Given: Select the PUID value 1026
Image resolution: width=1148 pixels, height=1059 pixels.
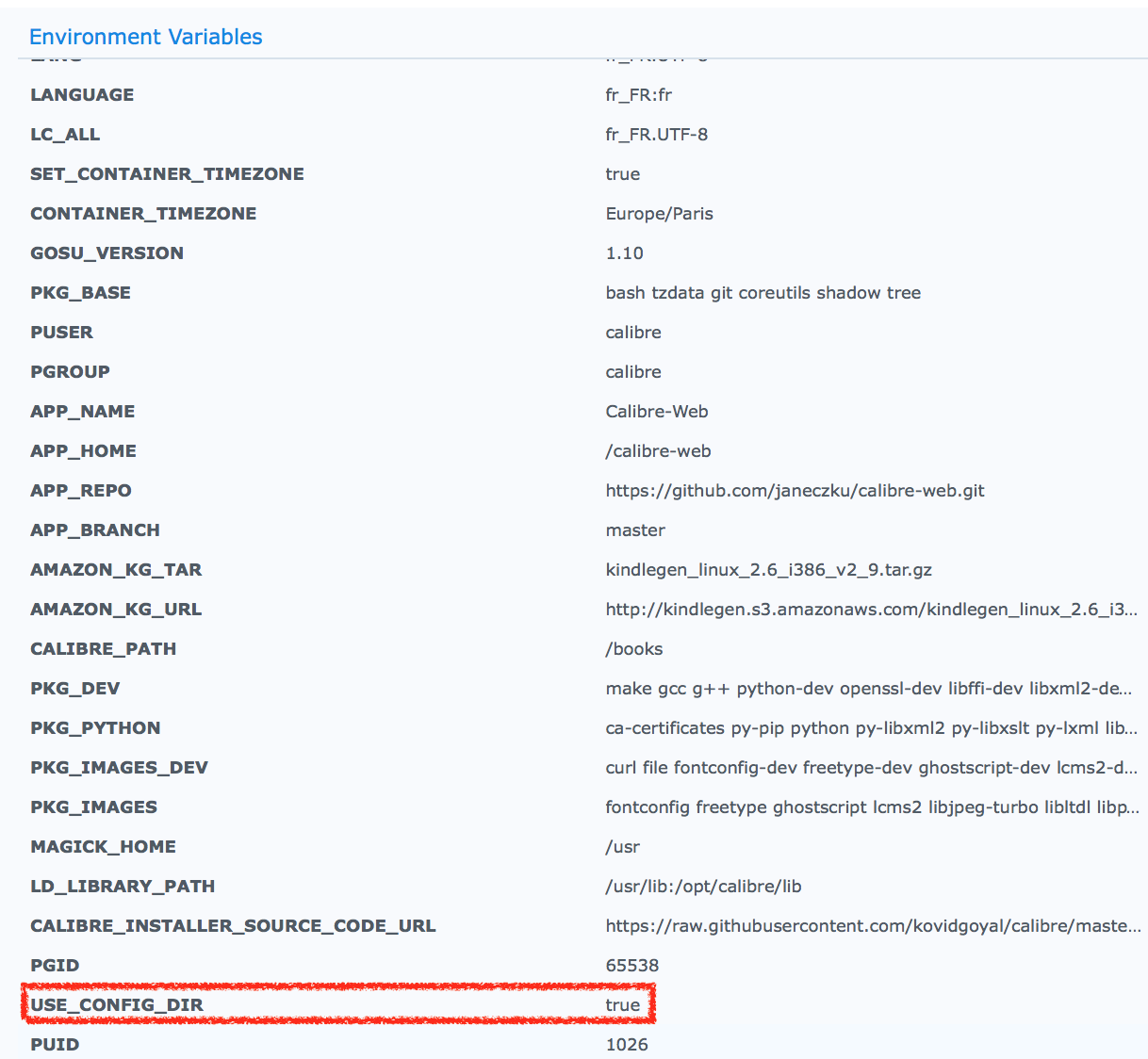Looking at the screenshot, I should tap(627, 1044).
